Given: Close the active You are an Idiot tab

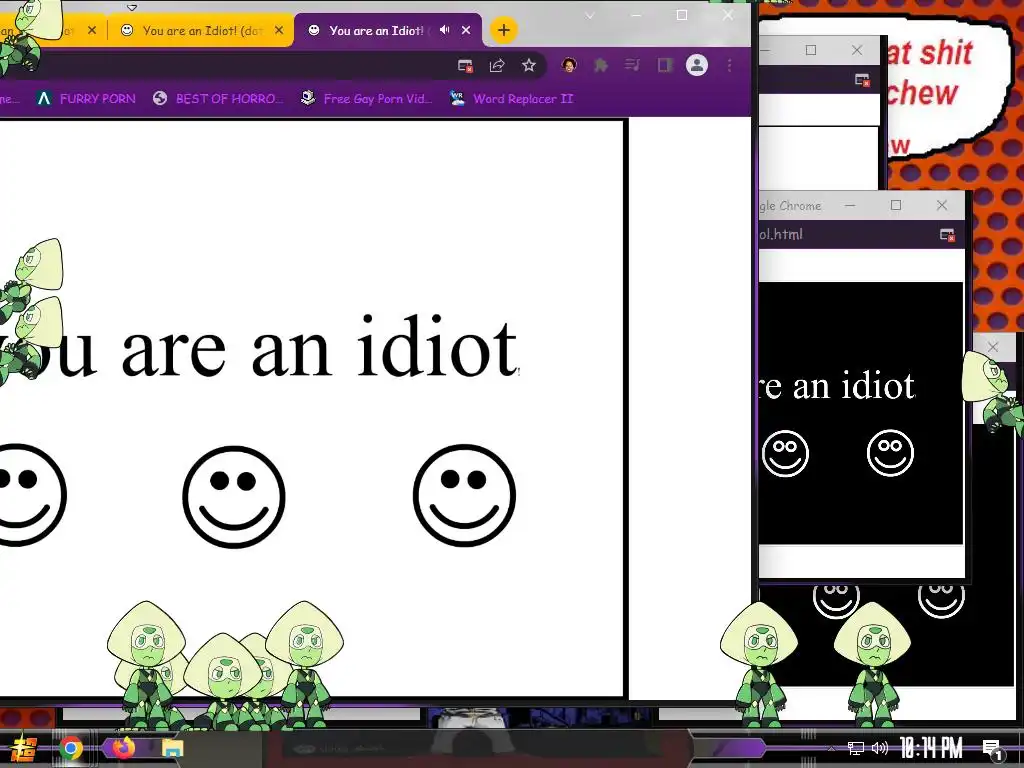Looking at the screenshot, I should [466, 30].
